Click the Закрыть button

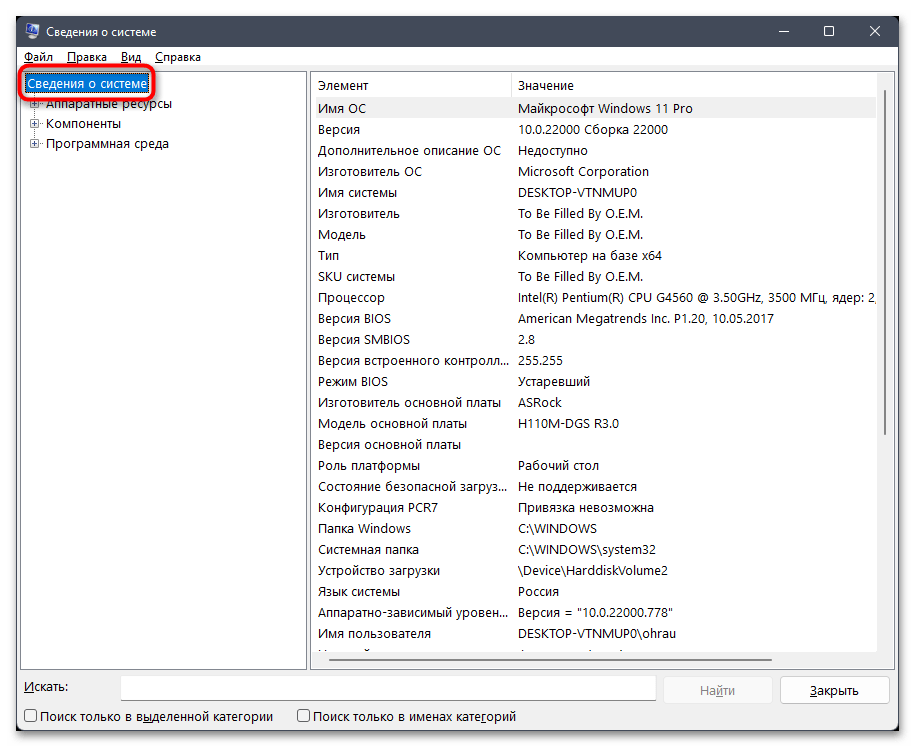834,690
